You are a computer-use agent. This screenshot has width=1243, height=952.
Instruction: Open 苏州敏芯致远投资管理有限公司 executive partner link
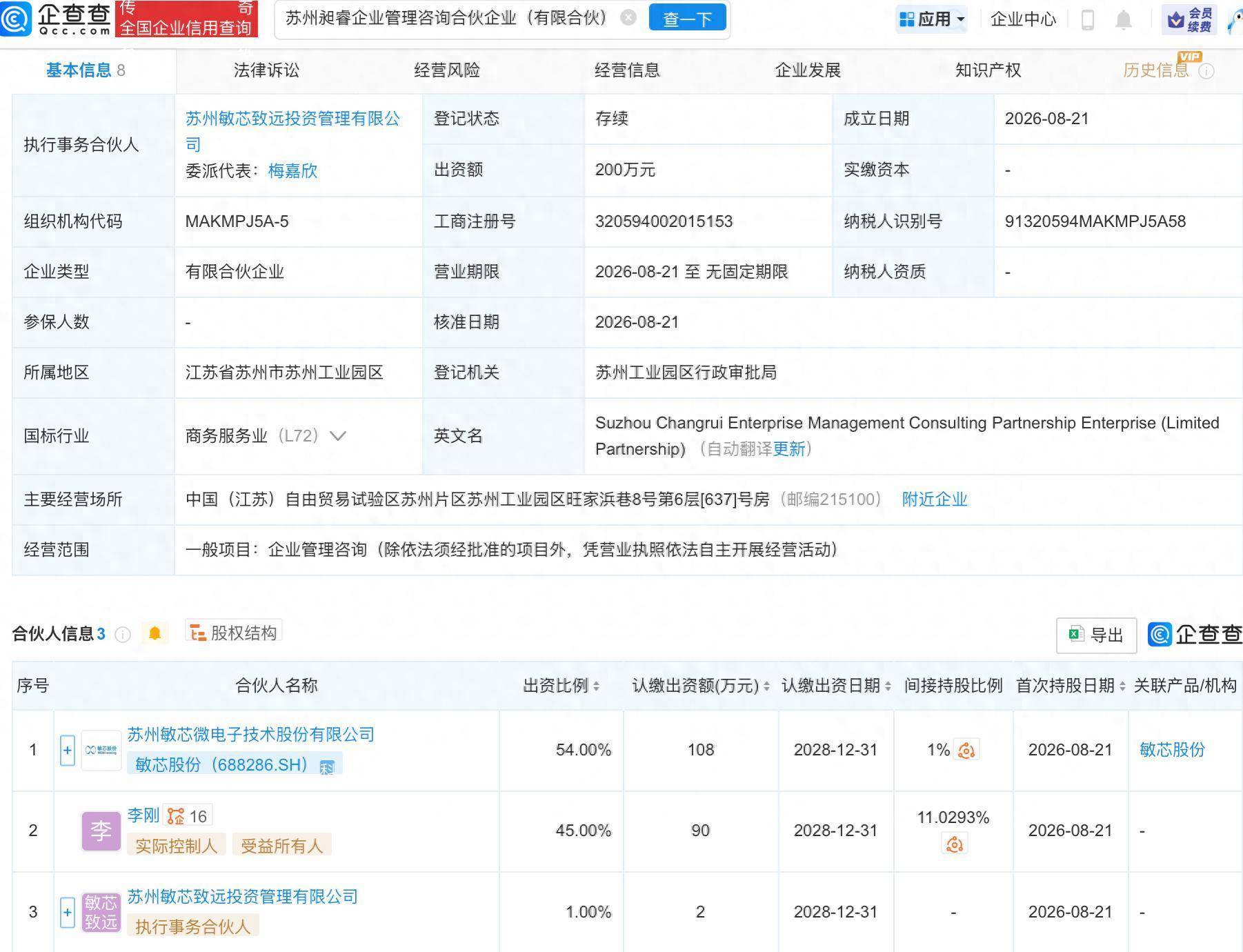pos(292,131)
